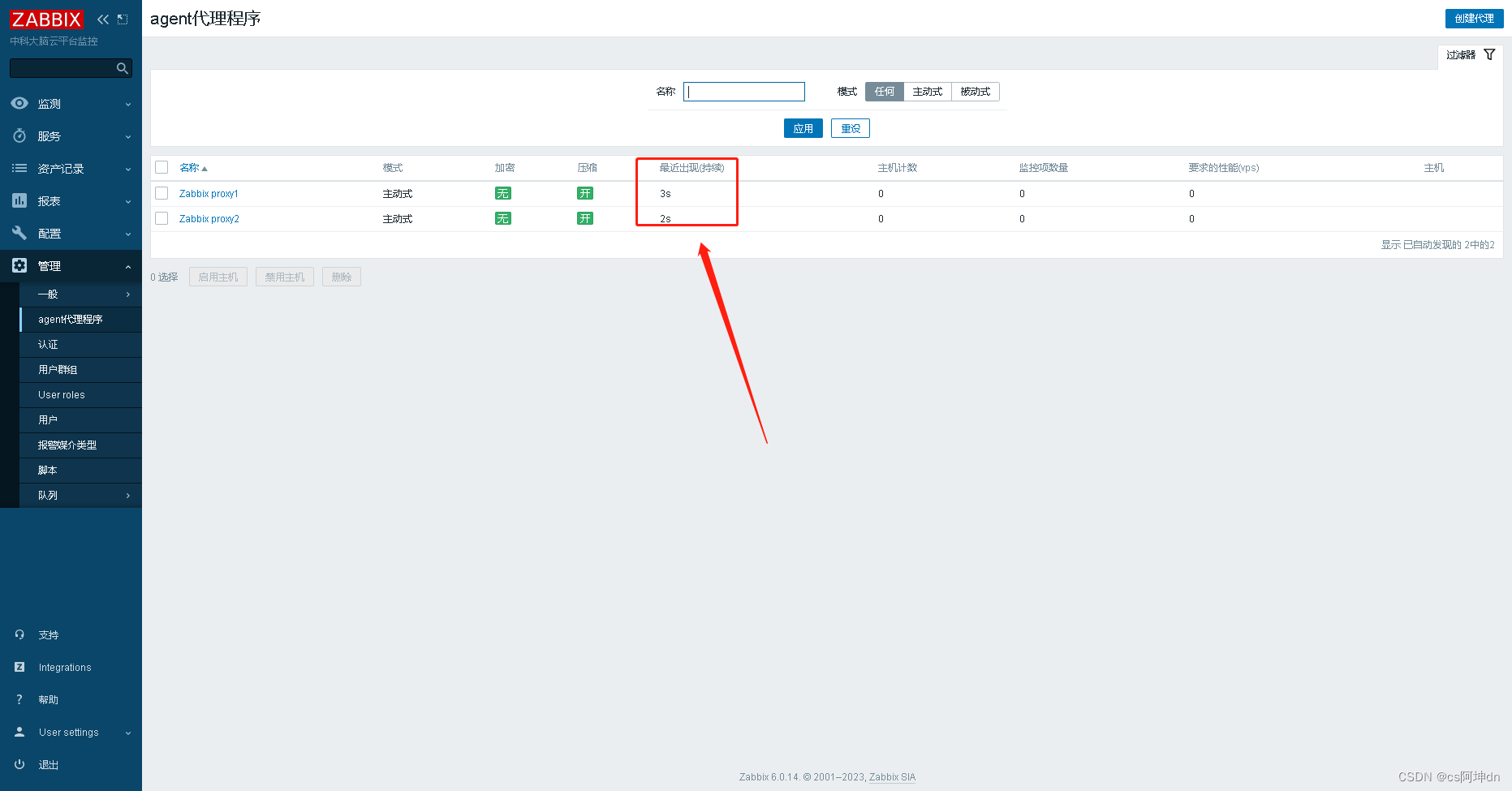Select 主动式 mode filter option
1512x791 pixels.
point(928,92)
